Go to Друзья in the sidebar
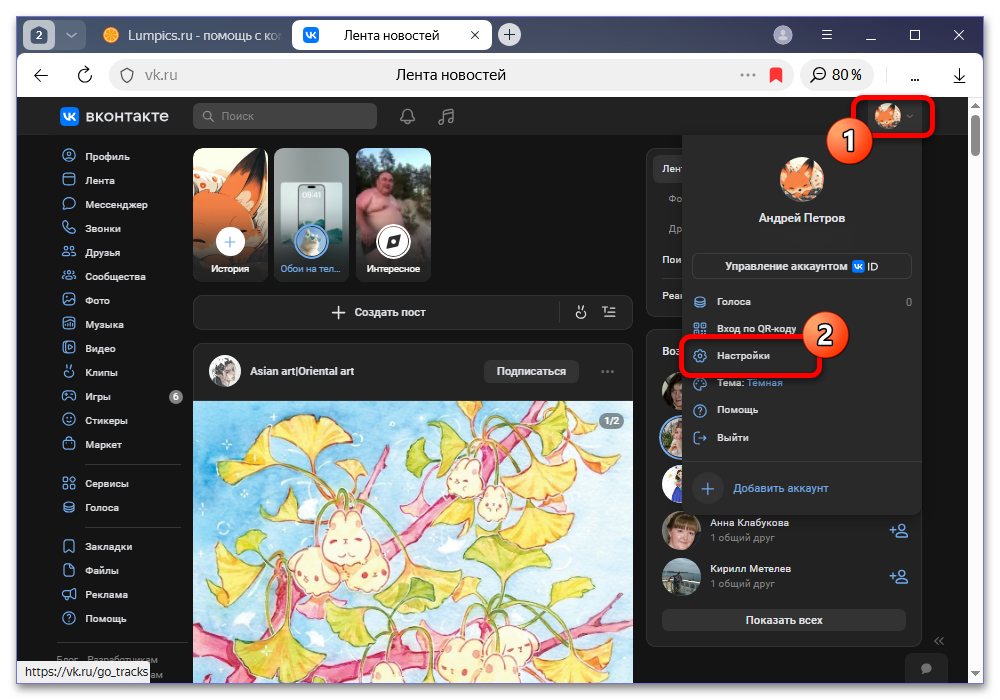The image size is (1000, 700). coord(91,252)
